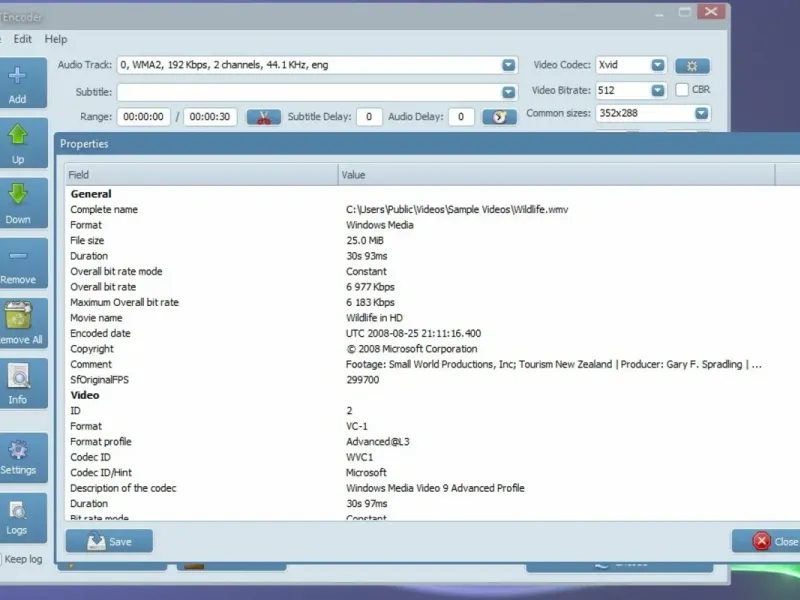Click the scissors trim range icon
Screen dimensions: 800x600
263,117
